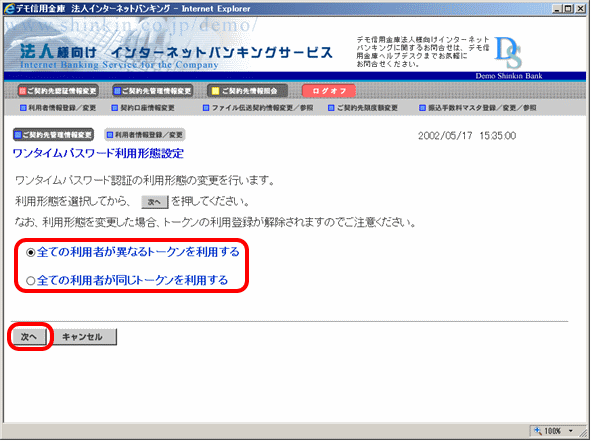Maximize the Internet Explorer window
Image resolution: width=591 pixels, height=441 pixels.
point(568,8)
